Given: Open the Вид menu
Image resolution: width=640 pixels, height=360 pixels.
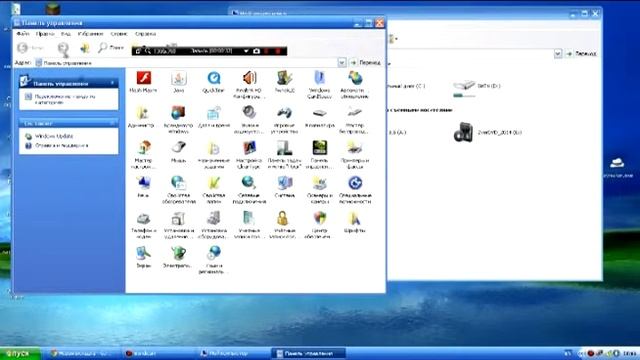Looking at the screenshot, I should click(x=66, y=34).
